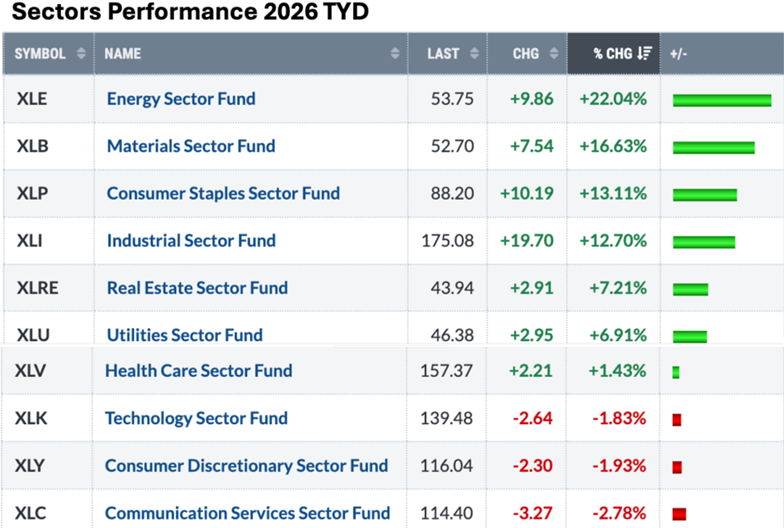Go to Health Care Sector Fund
This screenshot has height=528, width=784.
click(199, 371)
